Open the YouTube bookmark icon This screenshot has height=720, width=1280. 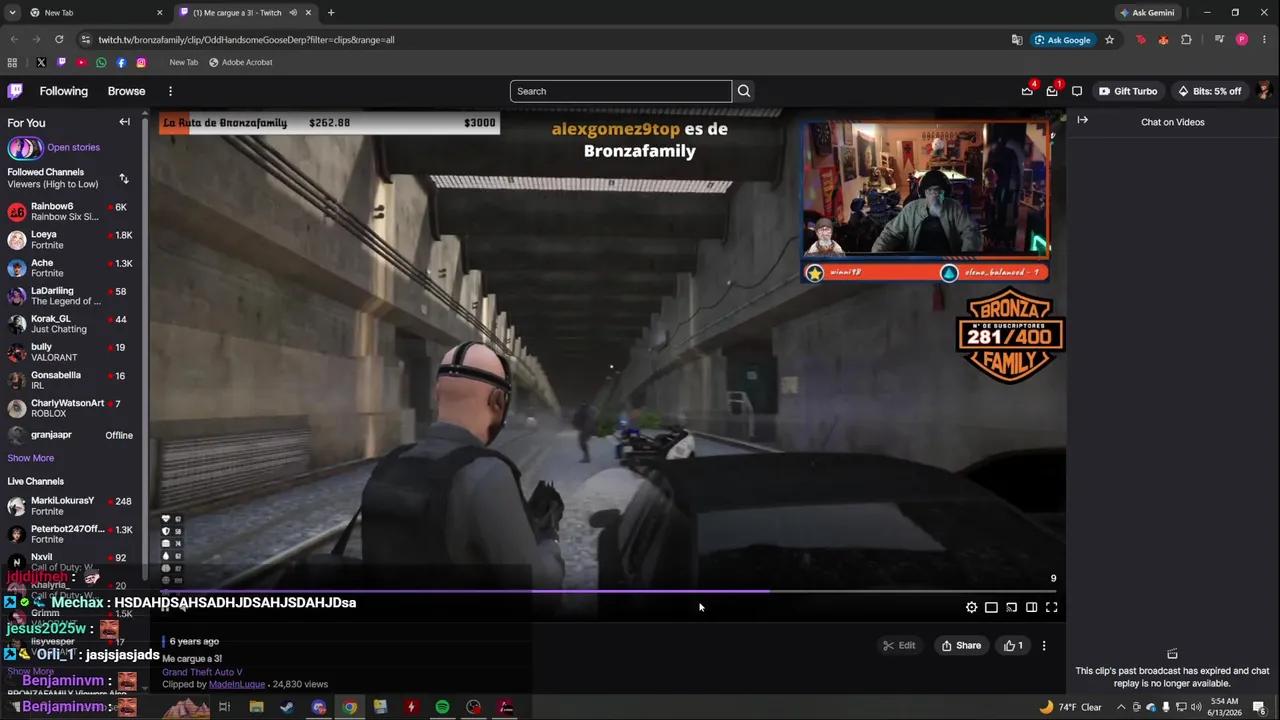[x=81, y=62]
